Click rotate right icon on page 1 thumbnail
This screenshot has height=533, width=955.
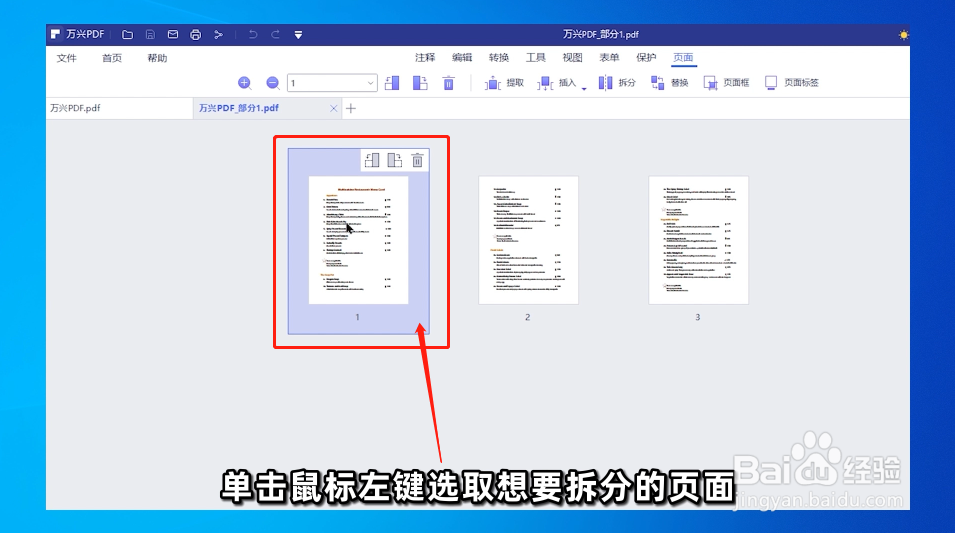click(x=395, y=160)
